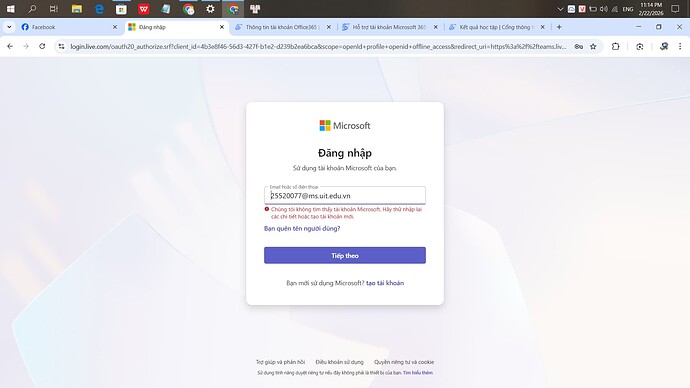Screen dimensions: 690x388
Task: Close the Kết quả học tập tab
Action: click(x=543, y=27)
